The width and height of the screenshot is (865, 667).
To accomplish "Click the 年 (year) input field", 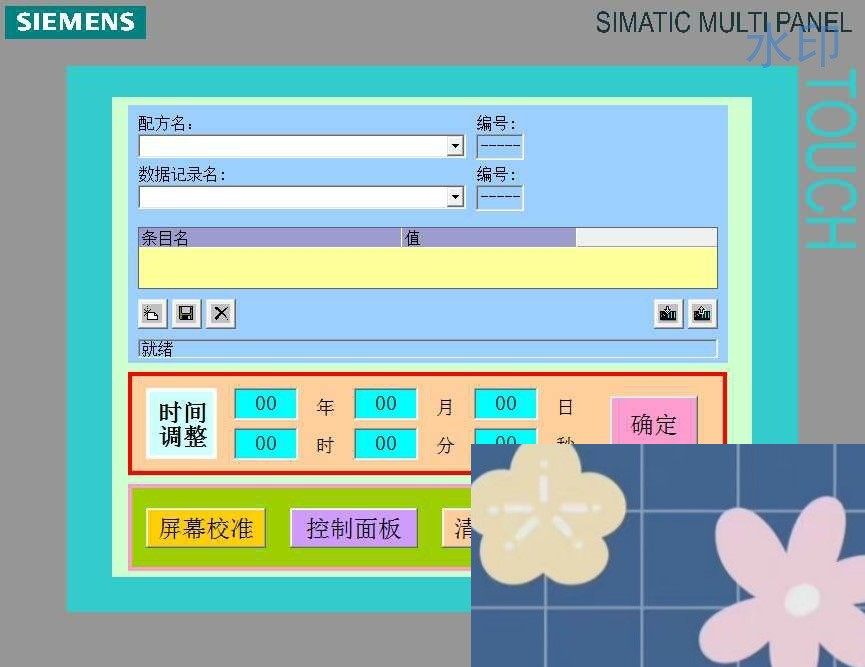I will pos(266,404).
